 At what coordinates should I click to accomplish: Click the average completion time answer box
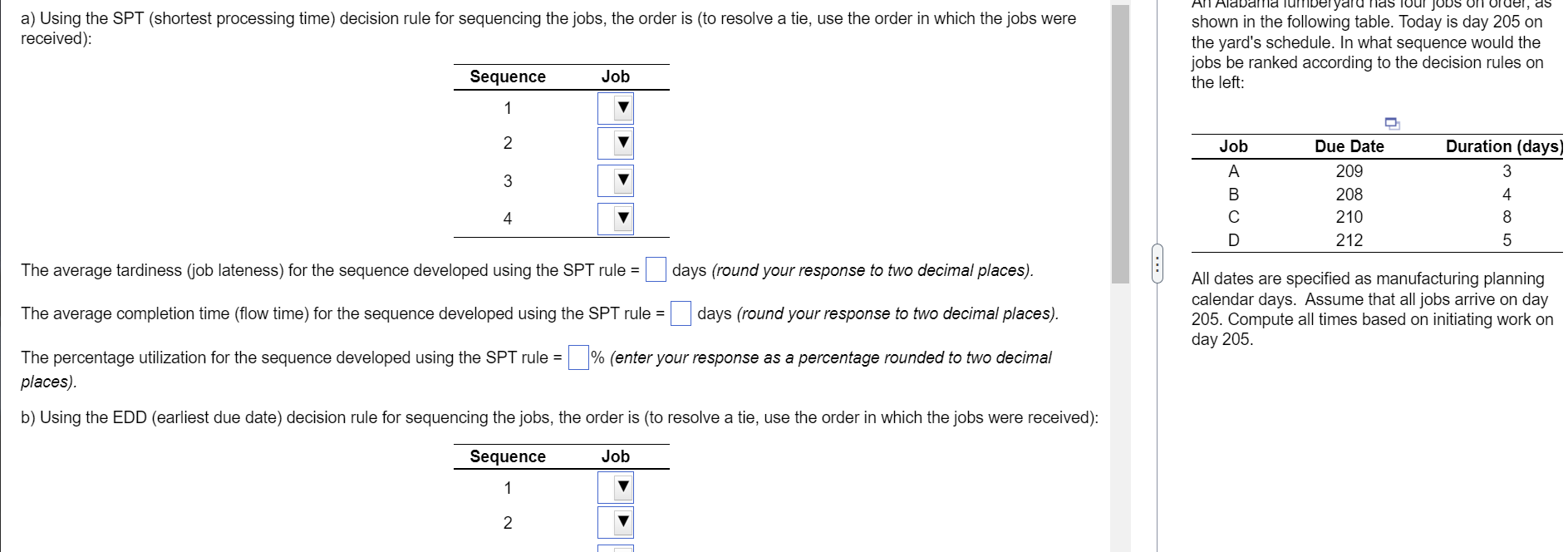coord(682,313)
